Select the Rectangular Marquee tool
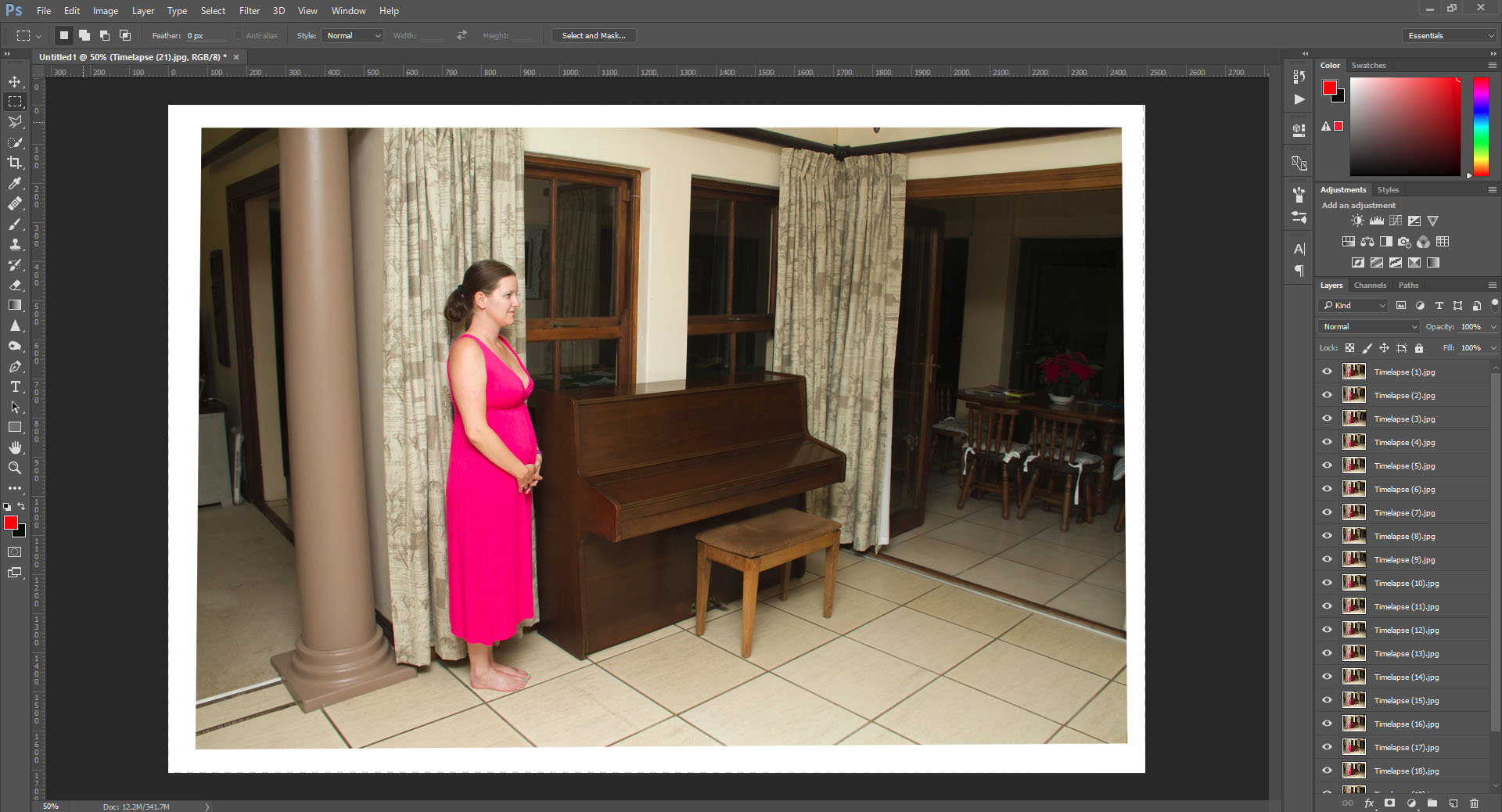This screenshot has height=812, width=1502. (15, 102)
